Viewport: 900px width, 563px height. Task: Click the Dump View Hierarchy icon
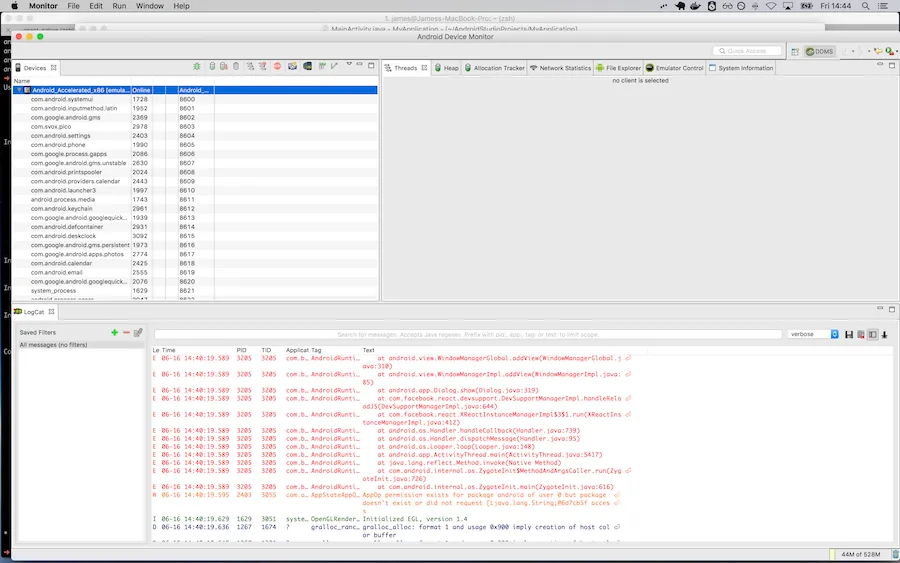tap(308, 67)
